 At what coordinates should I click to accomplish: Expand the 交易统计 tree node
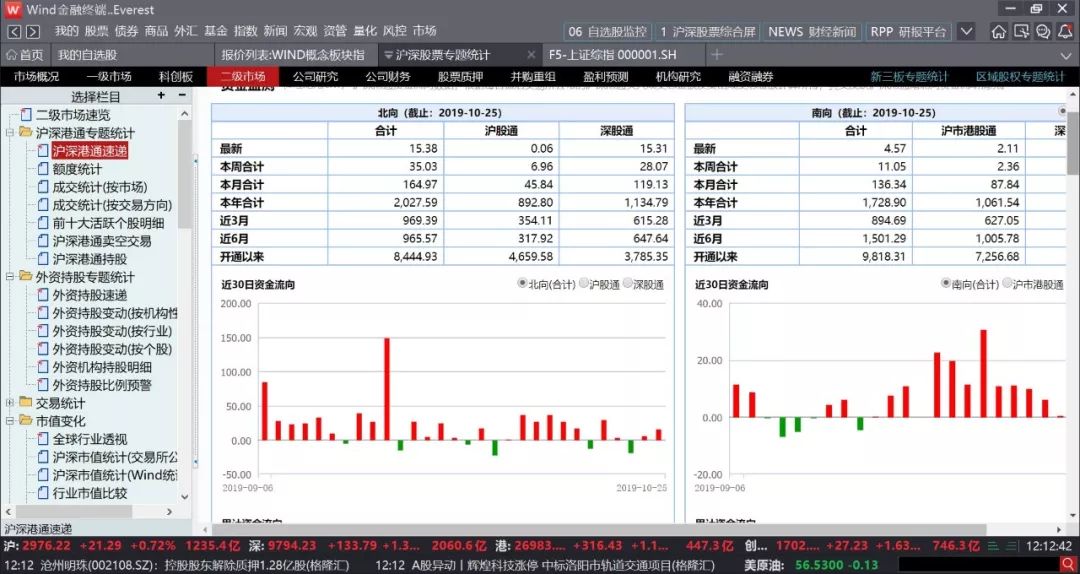tap(10, 402)
